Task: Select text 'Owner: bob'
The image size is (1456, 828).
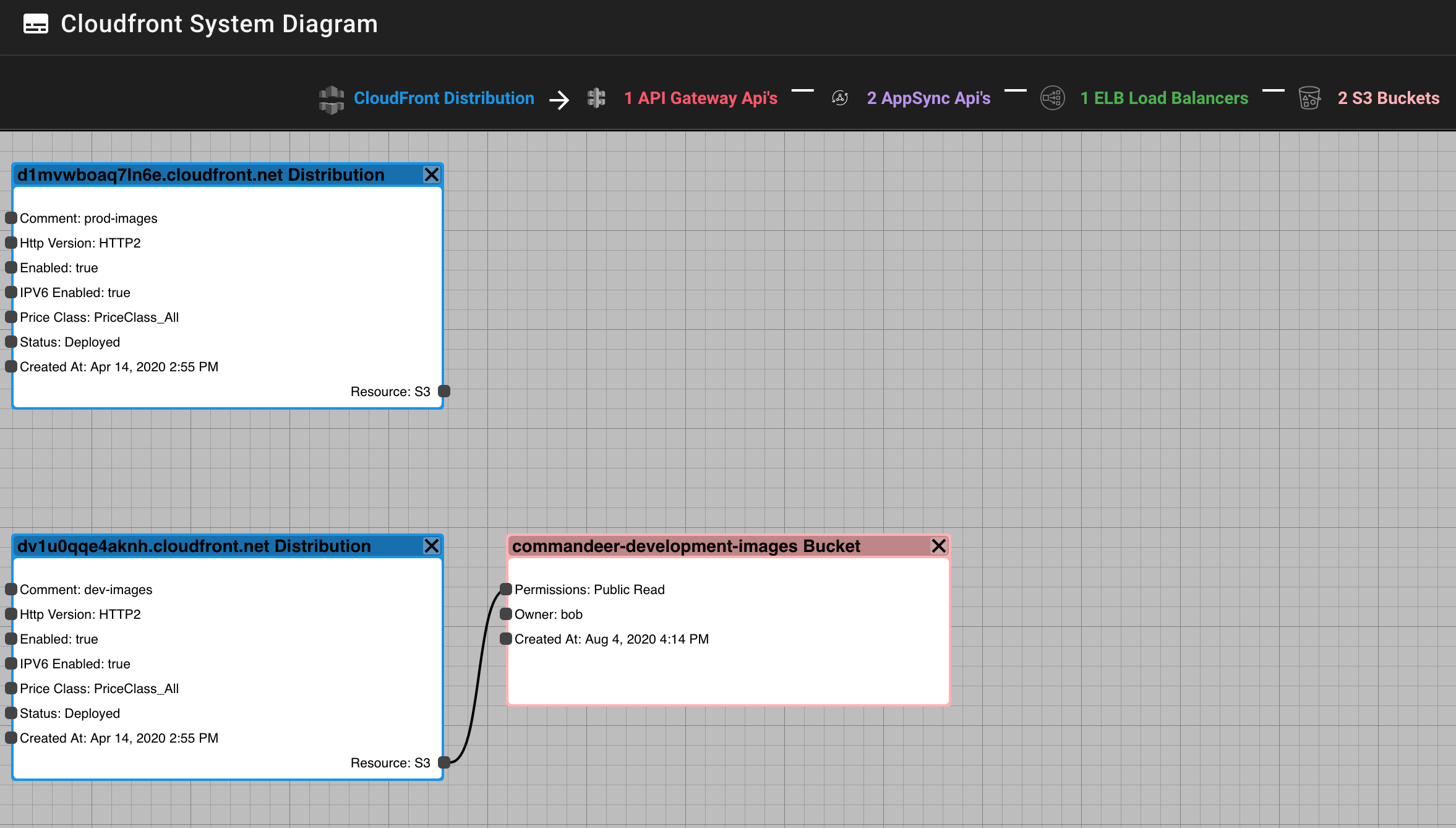Action: tap(549, 615)
